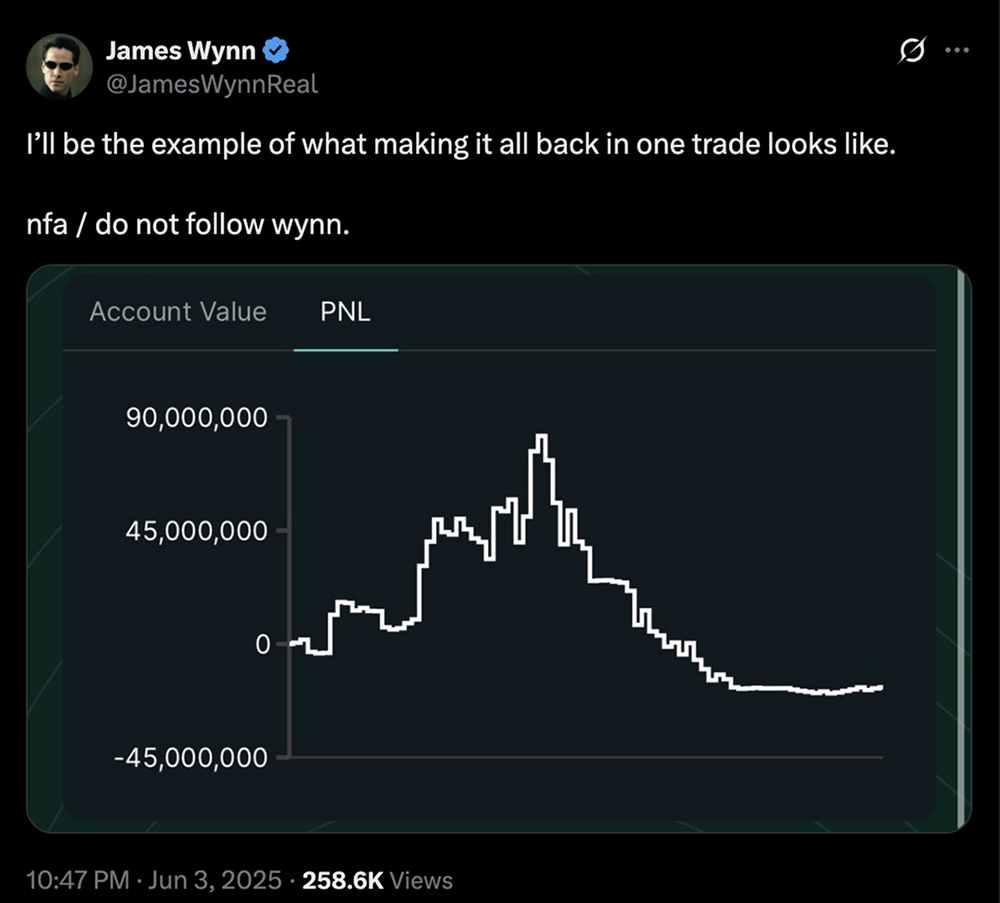The height and width of the screenshot is (903, 1000).
Task: Click James Wynn's profile avatar
Action: pyautogui.click(x=60, y=66)
